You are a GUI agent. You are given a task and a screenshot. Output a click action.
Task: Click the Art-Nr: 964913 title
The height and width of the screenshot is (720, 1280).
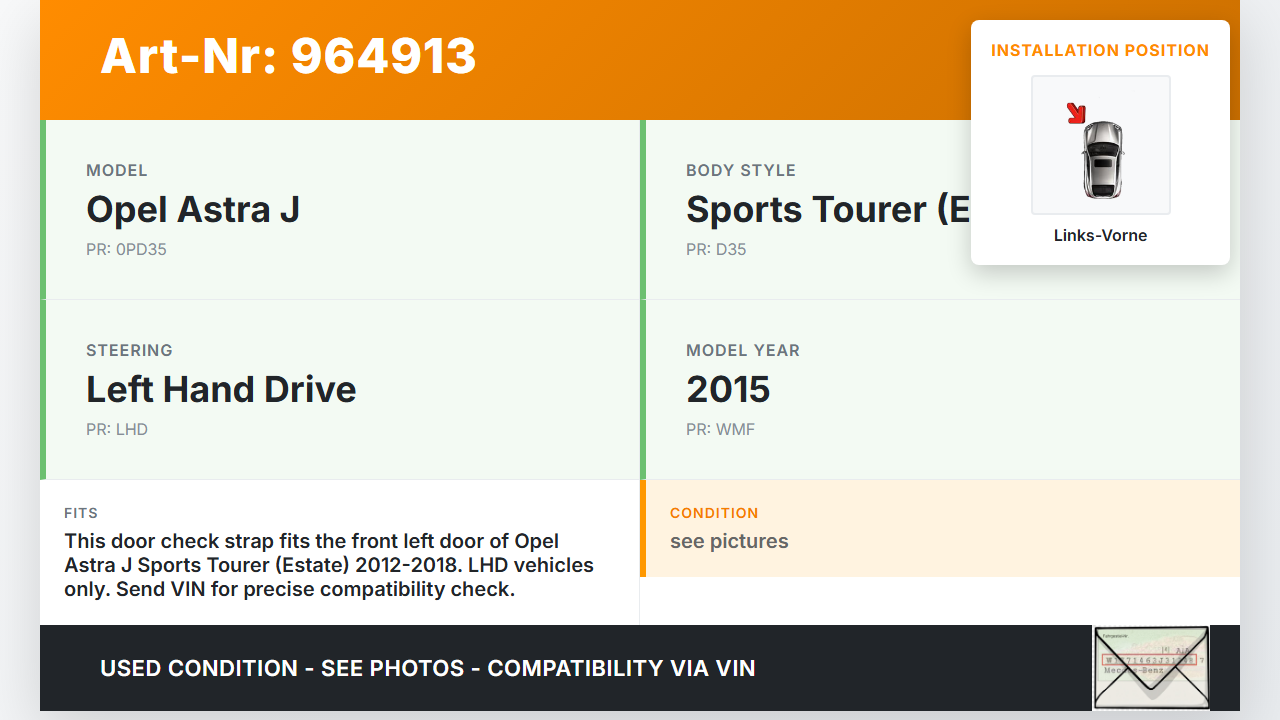288,56
